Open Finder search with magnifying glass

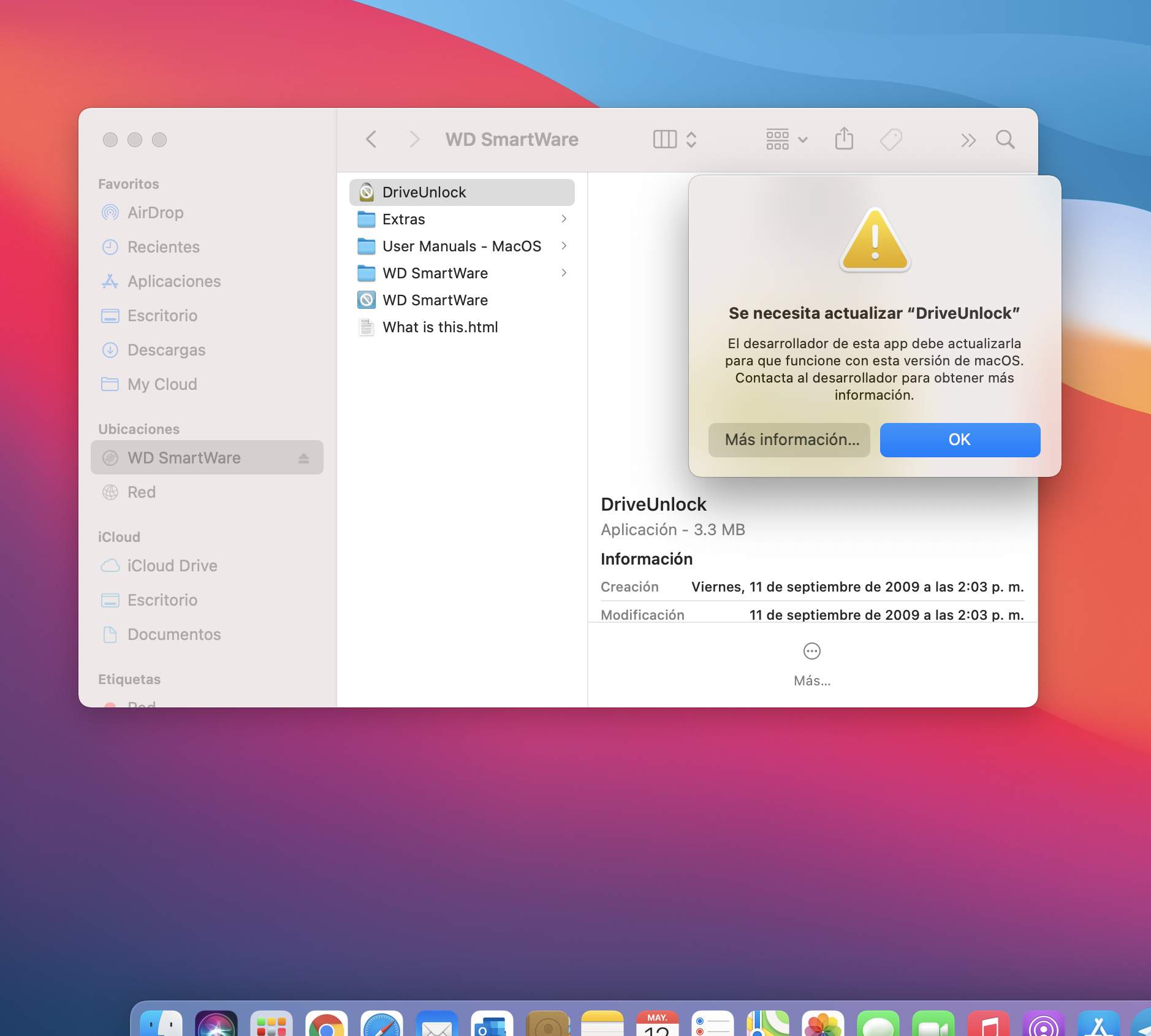click(x=1005, y=140)
